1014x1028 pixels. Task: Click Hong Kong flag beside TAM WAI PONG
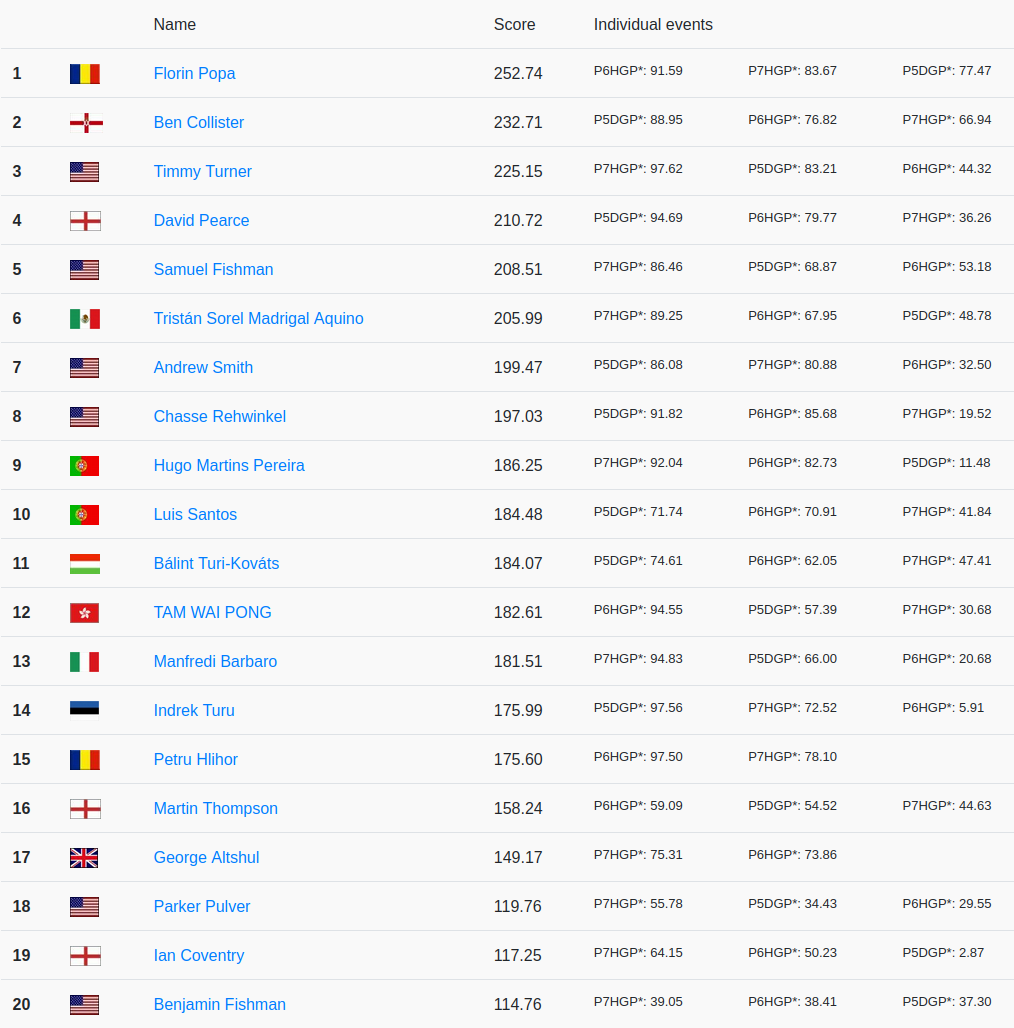click(x=84, y=612)
